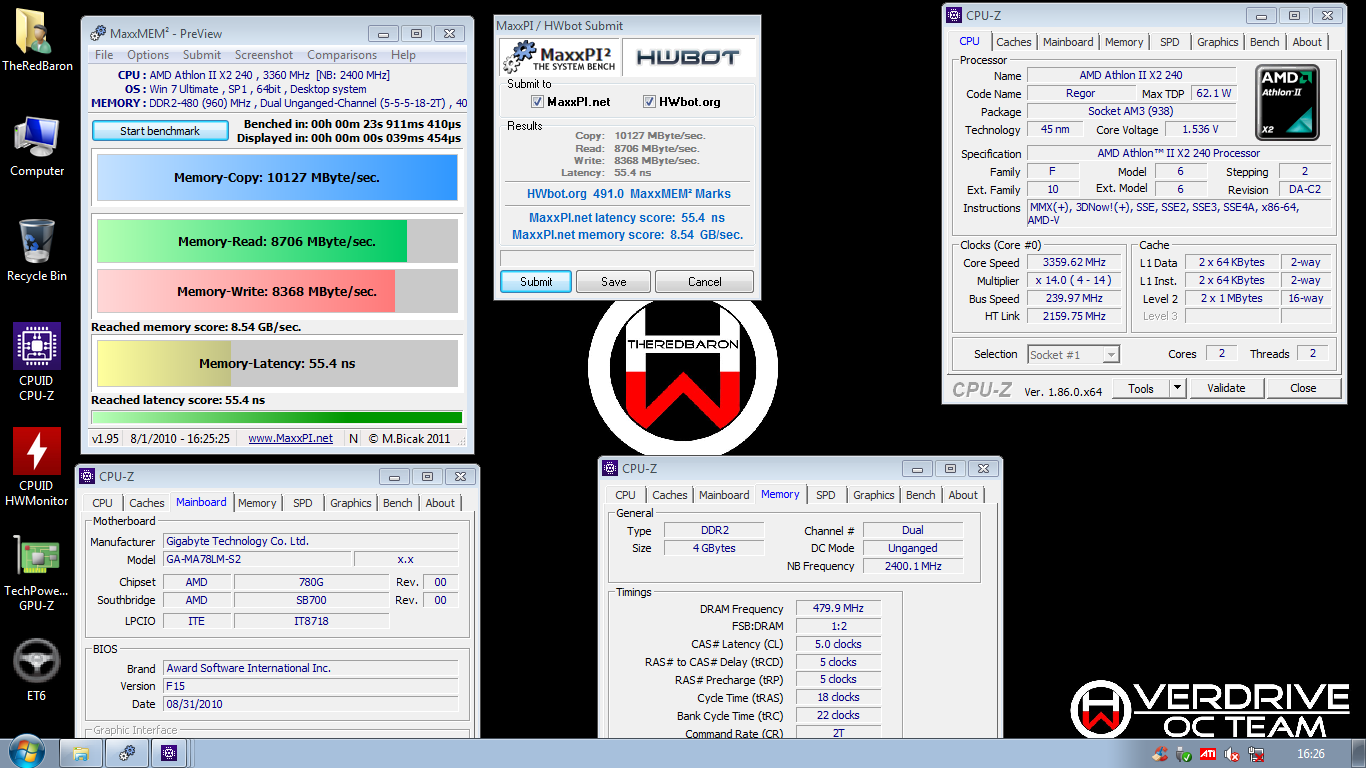Open the Recycle Bin desktop icon
This screenshot has height=768, width=1366.
tap(37, 247)
